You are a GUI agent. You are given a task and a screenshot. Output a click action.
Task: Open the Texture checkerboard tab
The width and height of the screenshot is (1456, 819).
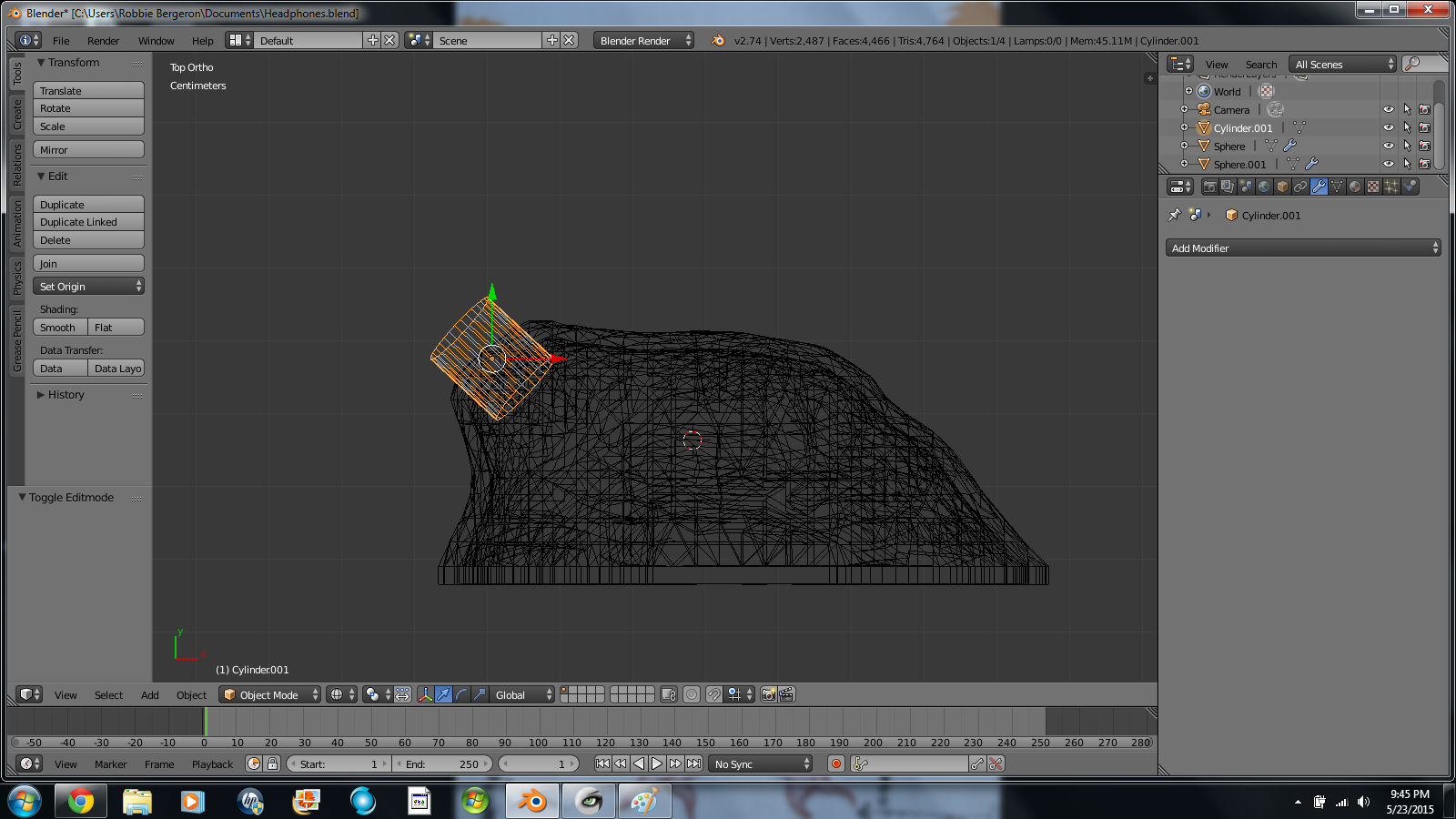click(1373, 187)
